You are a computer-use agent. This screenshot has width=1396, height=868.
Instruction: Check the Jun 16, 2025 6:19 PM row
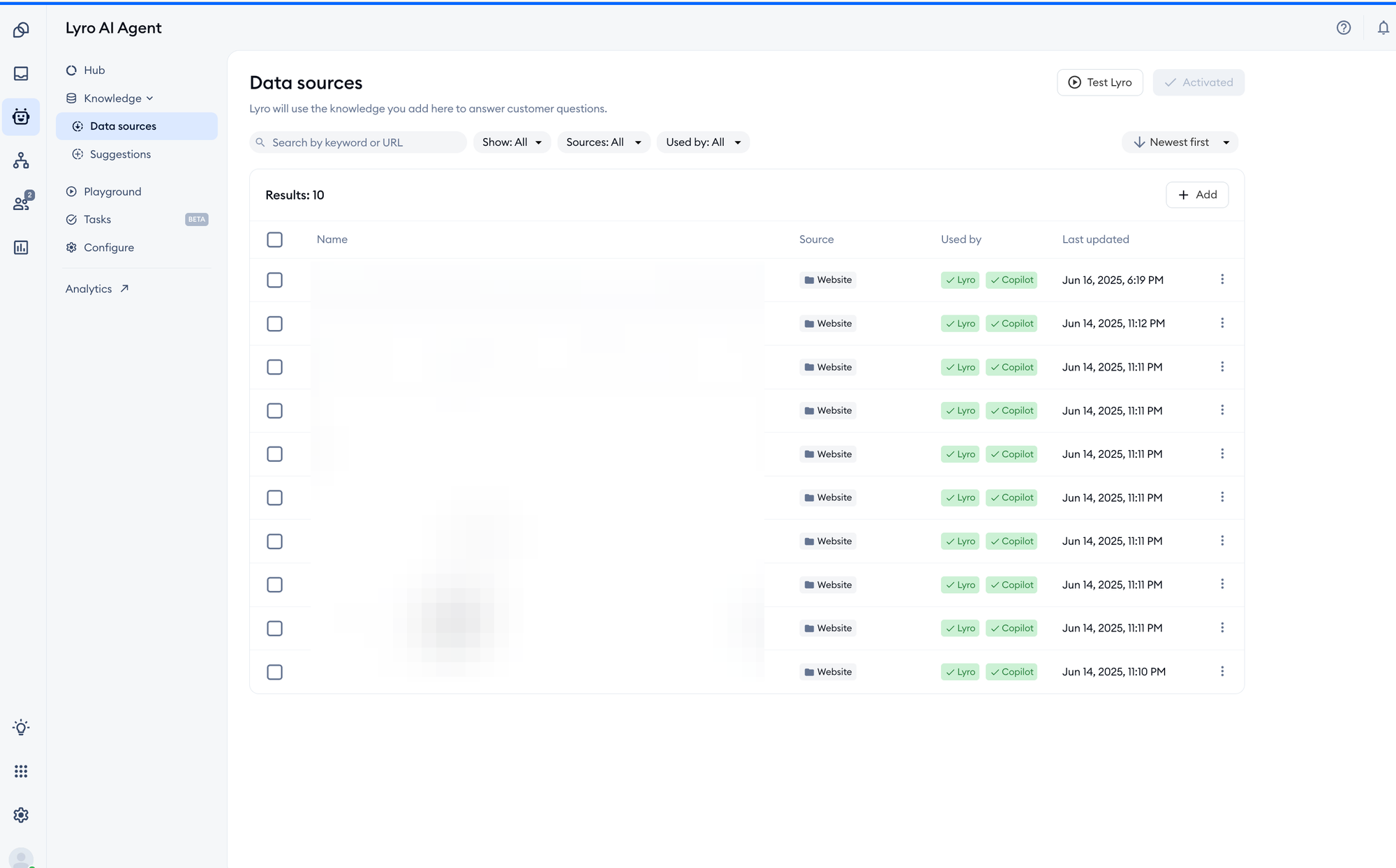click(275, 280)
